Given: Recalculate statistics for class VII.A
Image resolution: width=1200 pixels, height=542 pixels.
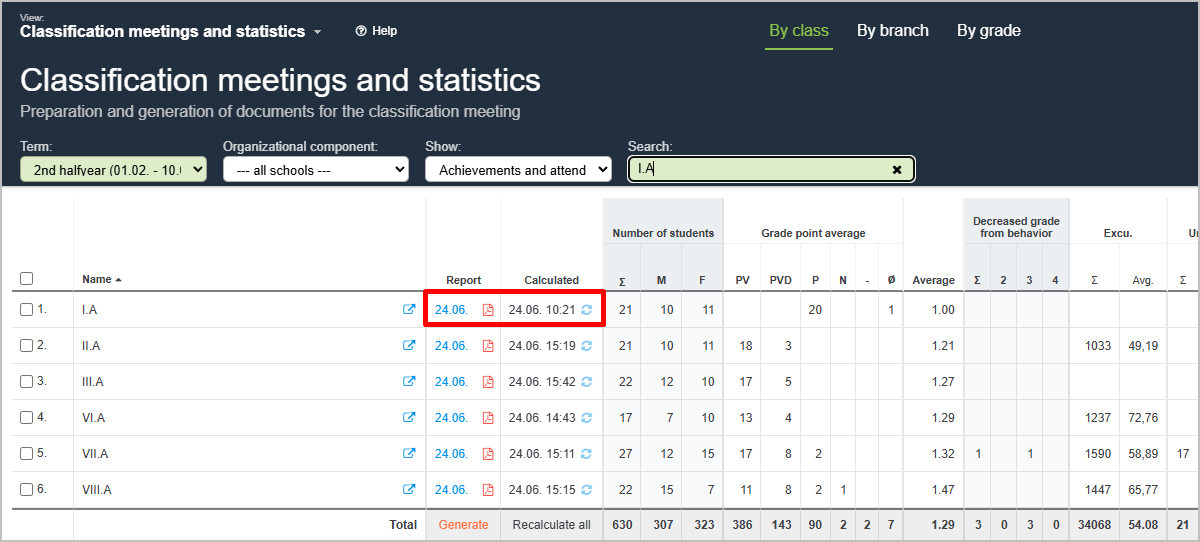Looking at the screenshot, I should 587,454.
